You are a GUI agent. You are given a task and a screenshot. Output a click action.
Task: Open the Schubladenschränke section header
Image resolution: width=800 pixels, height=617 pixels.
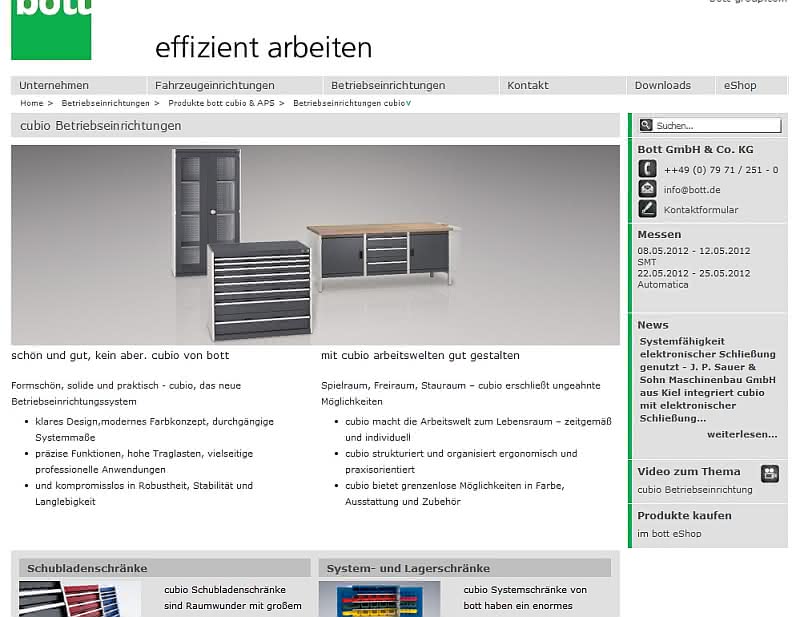point(165,568)
